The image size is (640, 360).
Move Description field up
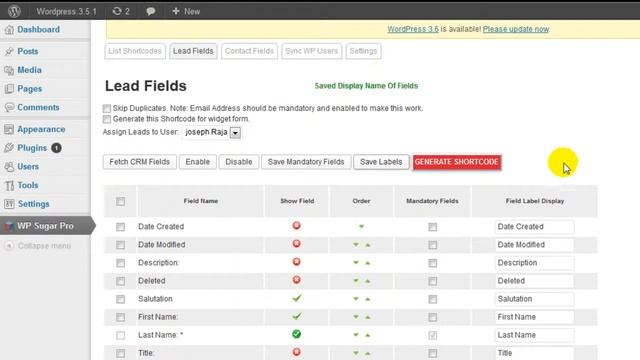[x=367, y=263]
